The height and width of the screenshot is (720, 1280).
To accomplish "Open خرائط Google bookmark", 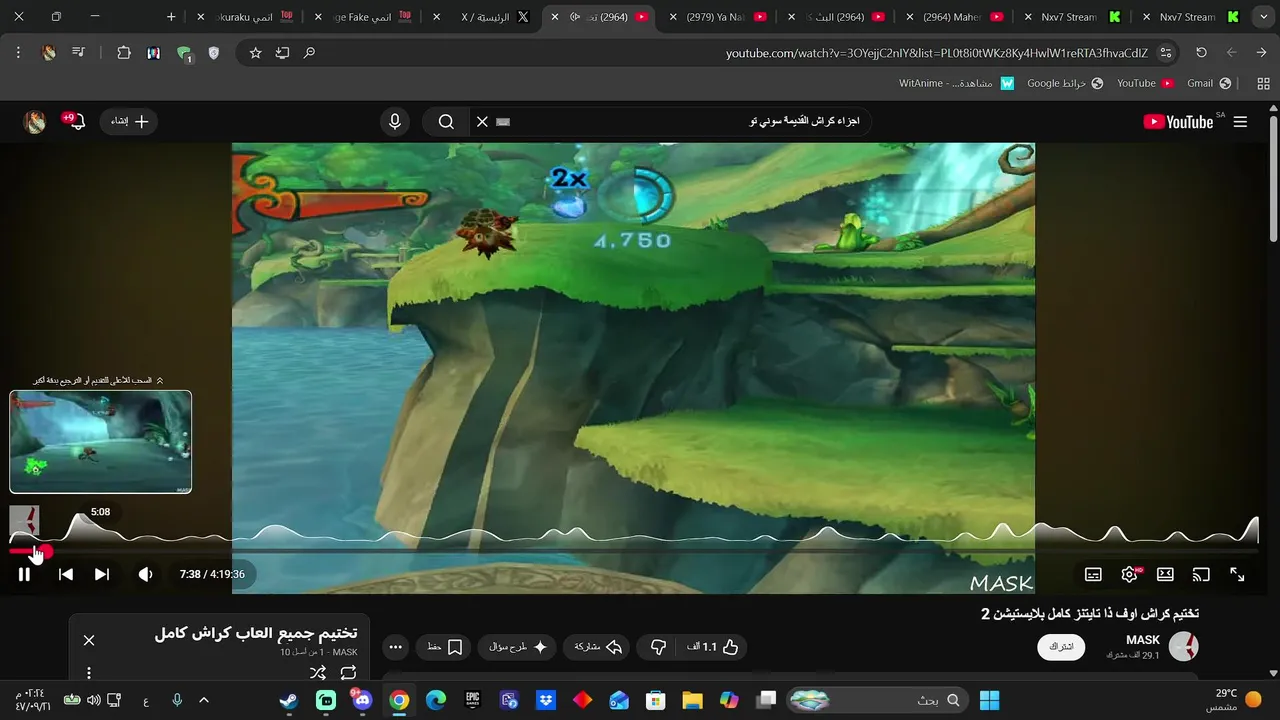I will pos(1065,83).
